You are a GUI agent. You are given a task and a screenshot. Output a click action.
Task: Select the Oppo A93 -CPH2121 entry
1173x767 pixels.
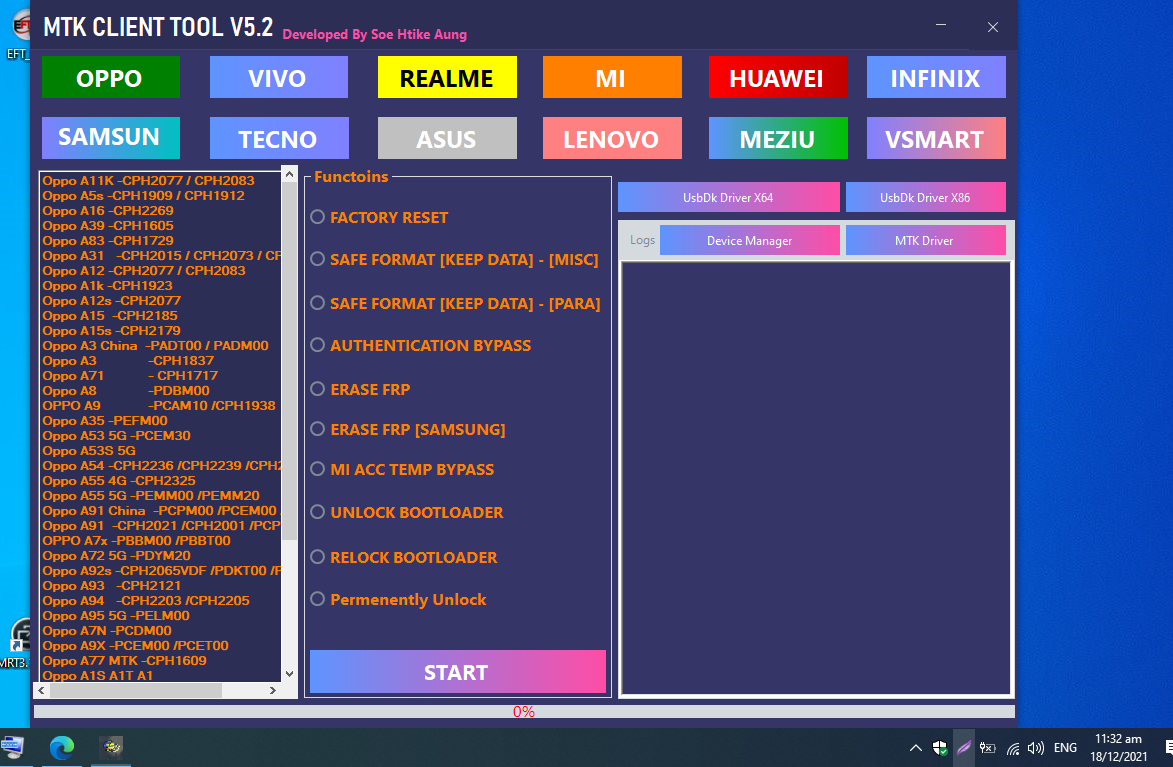[x=111, y=585]
